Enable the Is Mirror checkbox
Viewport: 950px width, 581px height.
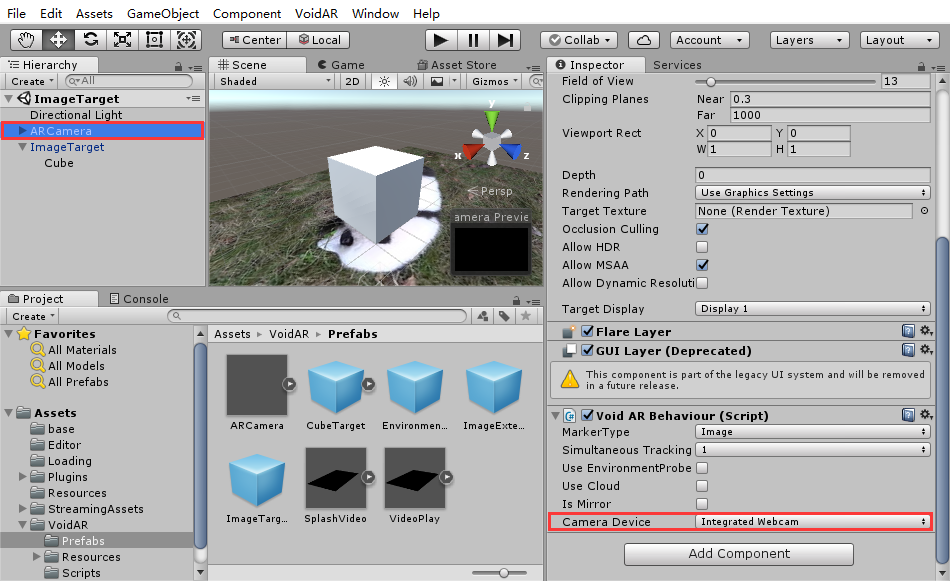pos(702,504)
